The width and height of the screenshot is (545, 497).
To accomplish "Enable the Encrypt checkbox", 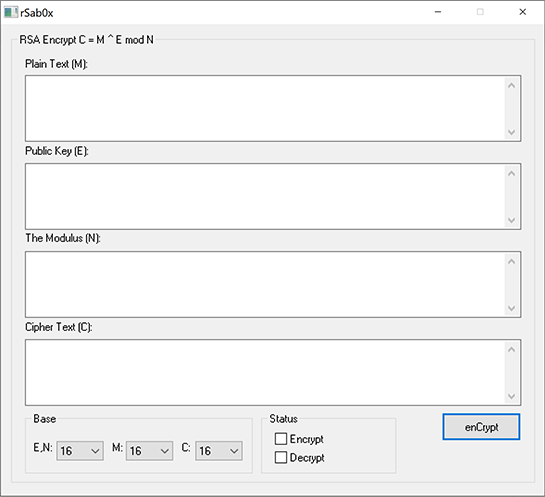I will click(x=281, y=439).
